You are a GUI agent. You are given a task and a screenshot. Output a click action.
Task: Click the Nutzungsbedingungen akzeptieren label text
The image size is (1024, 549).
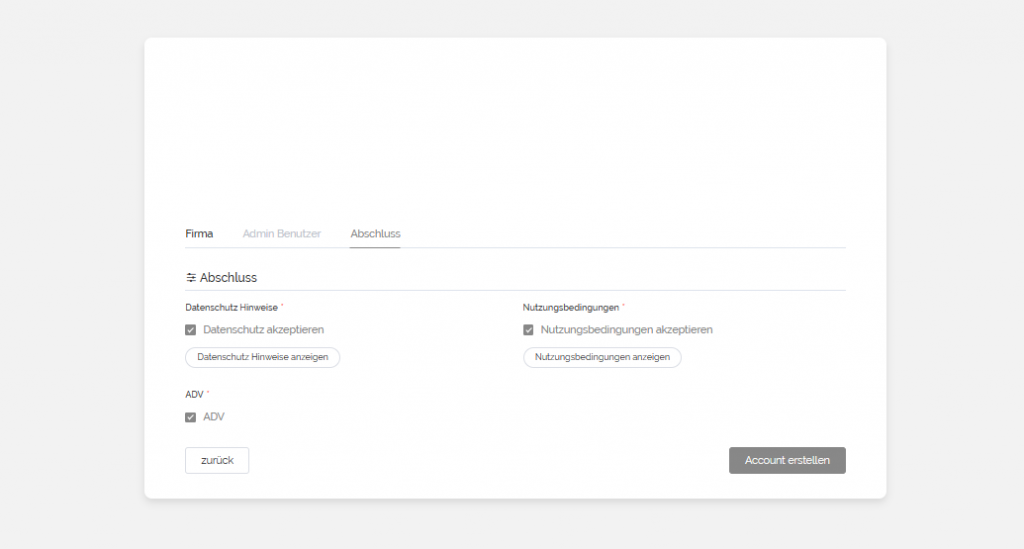[626, 329]
